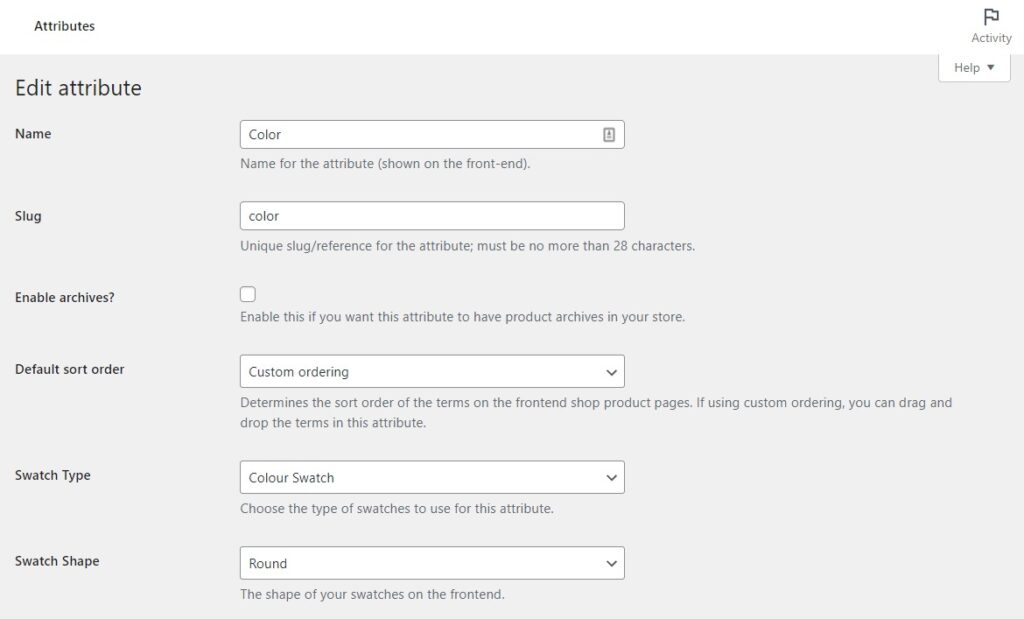The image size is (1024, 619).
Task: Toggle the product archives checkbox off
Action: click(247, 293)
